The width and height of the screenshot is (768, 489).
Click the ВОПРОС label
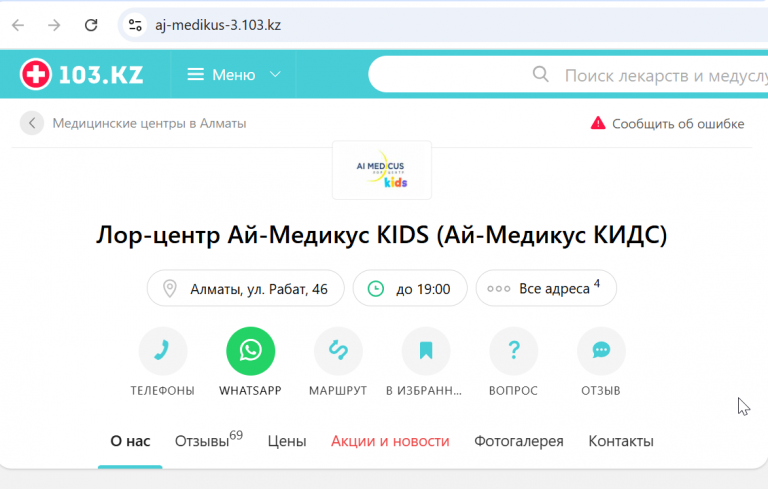tap(513, 391)
